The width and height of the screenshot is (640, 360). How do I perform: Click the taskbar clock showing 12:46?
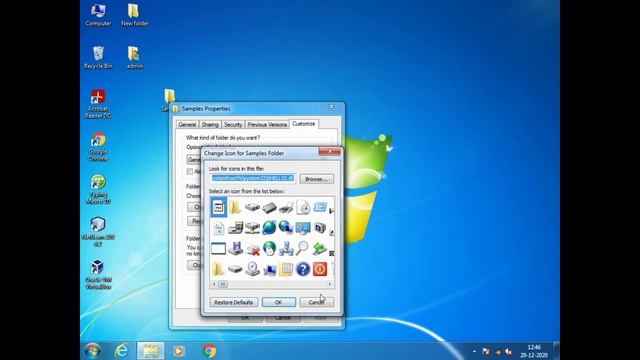pos(534,351)
